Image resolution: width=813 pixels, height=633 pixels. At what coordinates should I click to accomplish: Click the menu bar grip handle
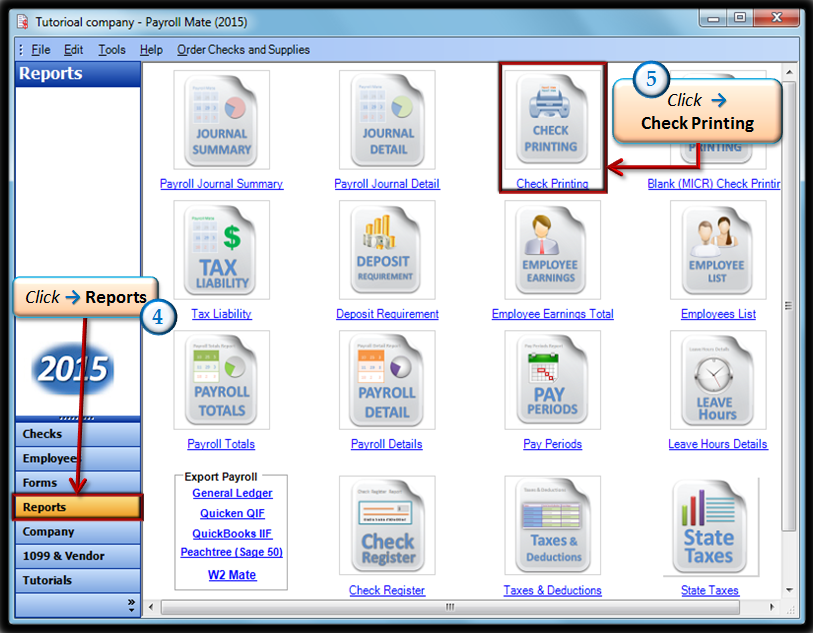21,50
